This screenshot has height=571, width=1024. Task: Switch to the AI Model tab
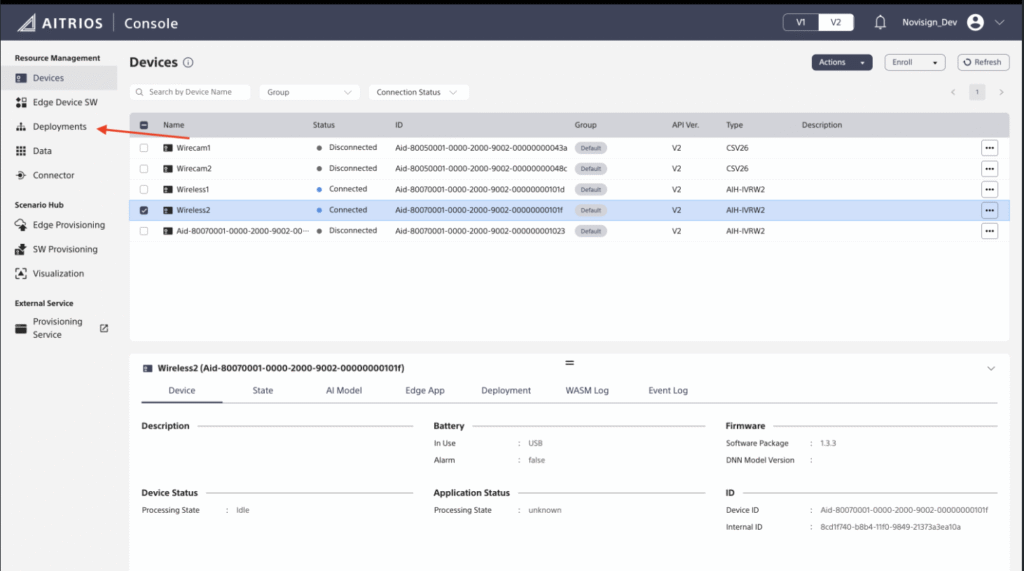pos(343,390)
